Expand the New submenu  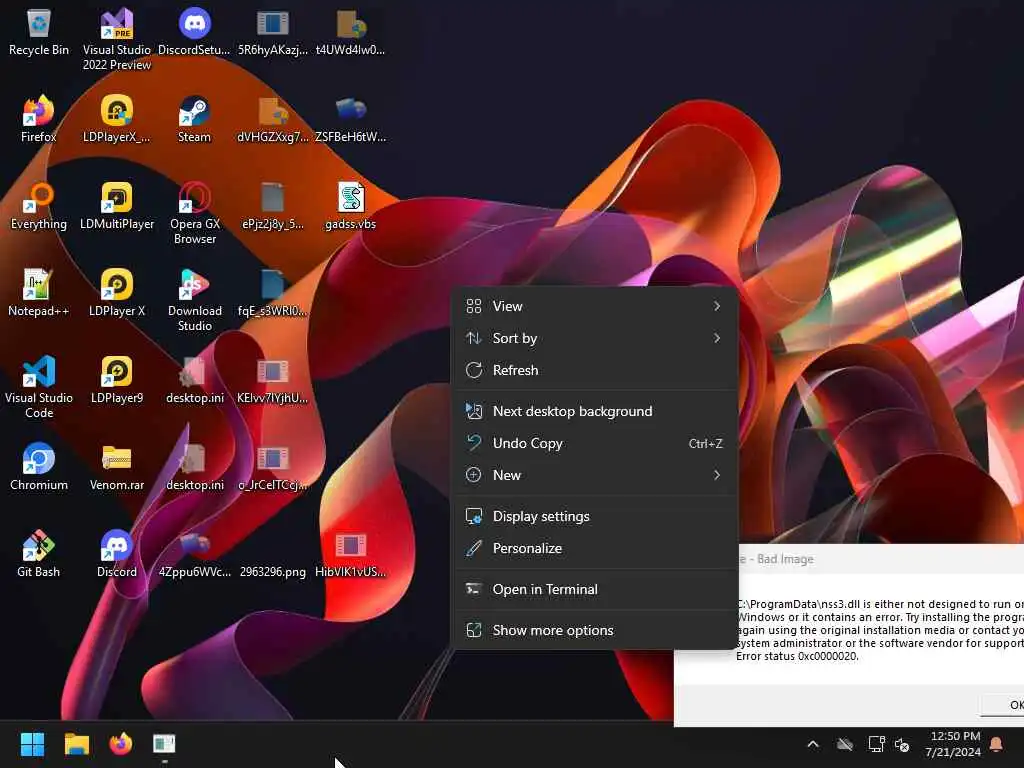[594, 475]
